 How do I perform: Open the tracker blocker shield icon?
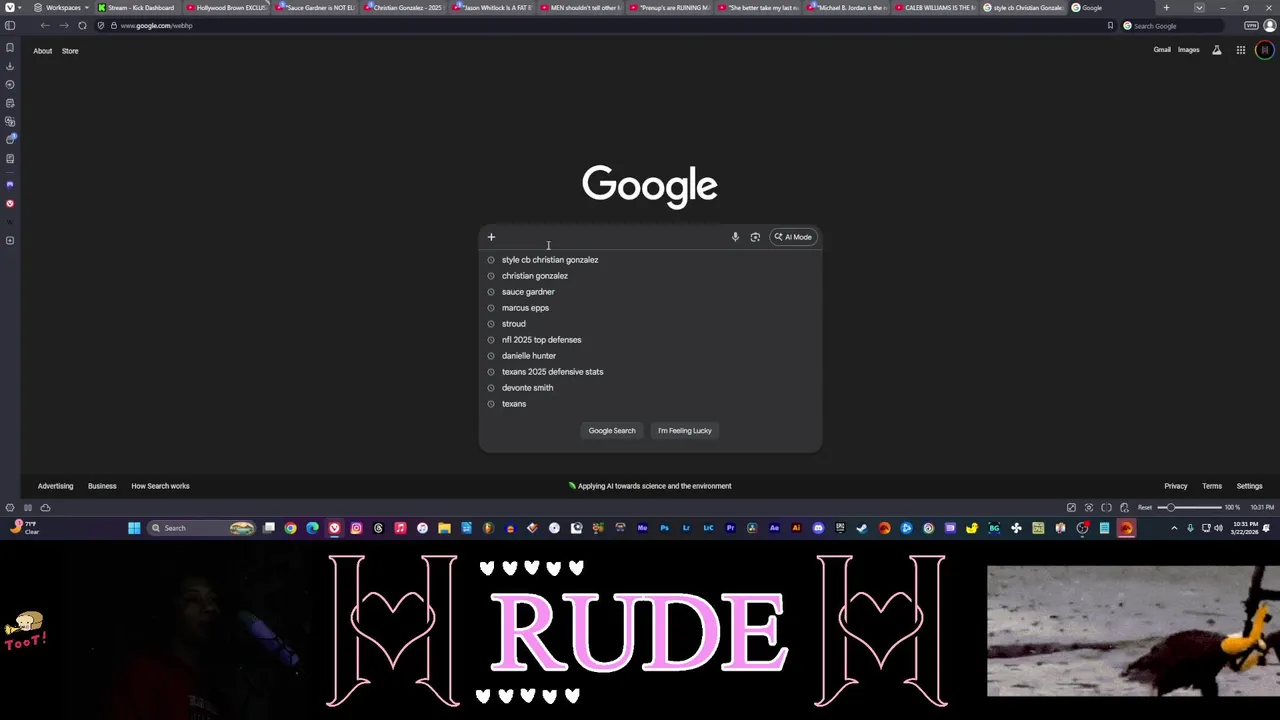pyautogui.click(x=101, y=25)
